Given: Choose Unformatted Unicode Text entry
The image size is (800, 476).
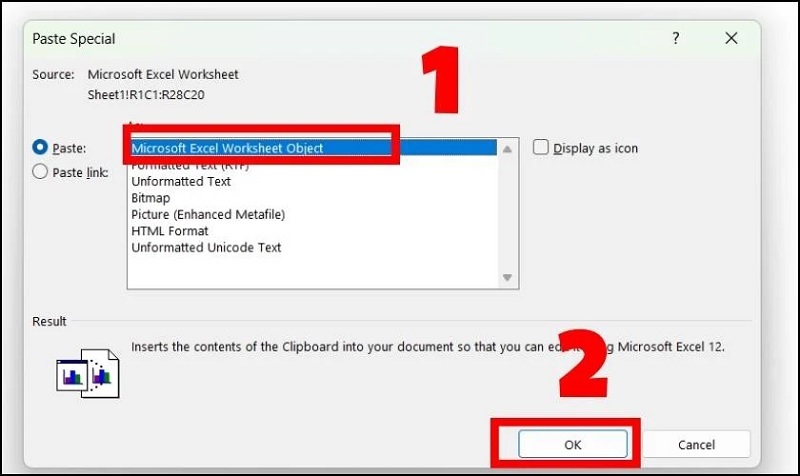Looking at the screenshot, I should click(206, 247).
